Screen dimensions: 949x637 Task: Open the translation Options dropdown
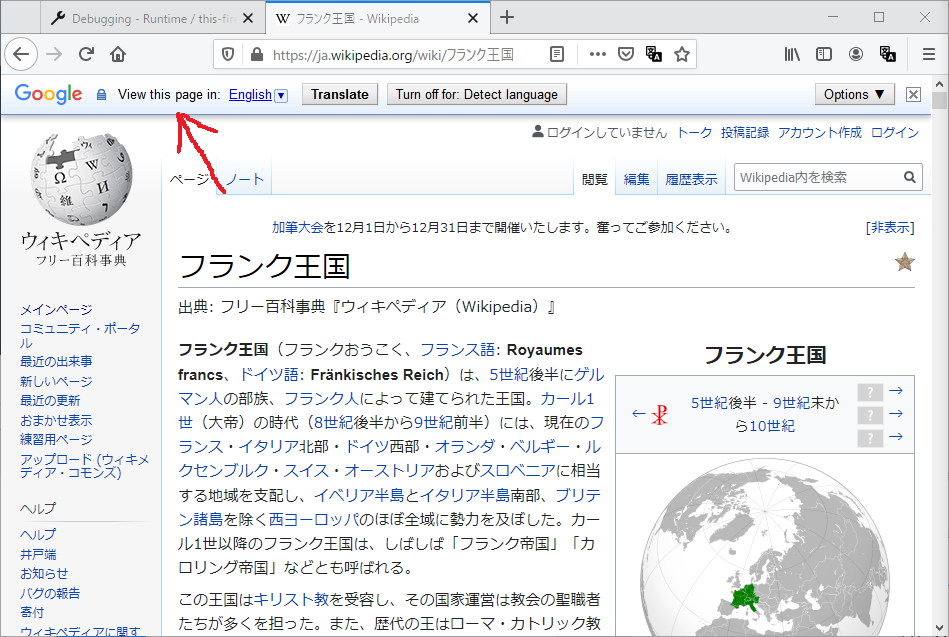pyautogui.click(x=854, y=94)
